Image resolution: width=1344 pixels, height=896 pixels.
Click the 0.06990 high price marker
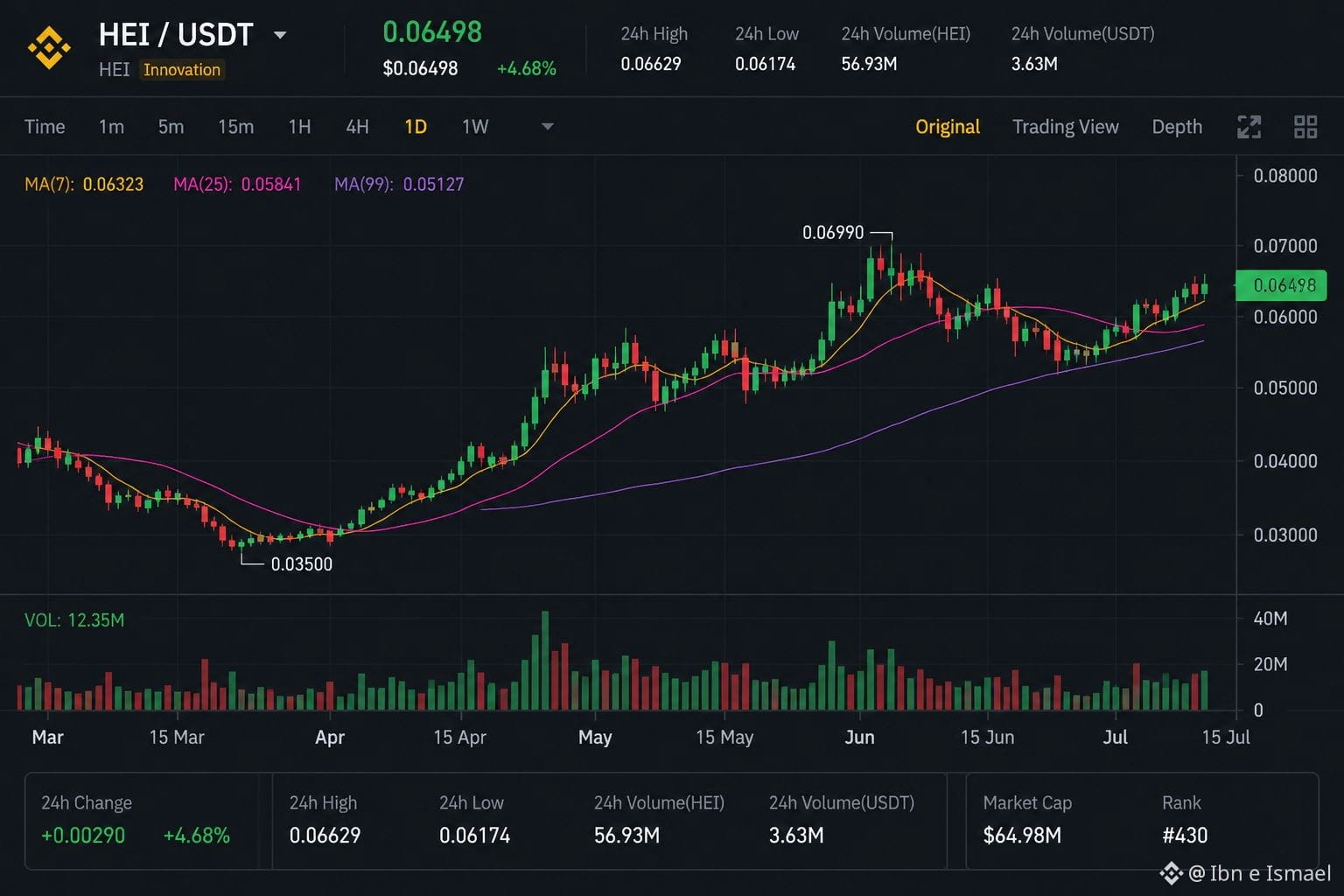[833, 233]
